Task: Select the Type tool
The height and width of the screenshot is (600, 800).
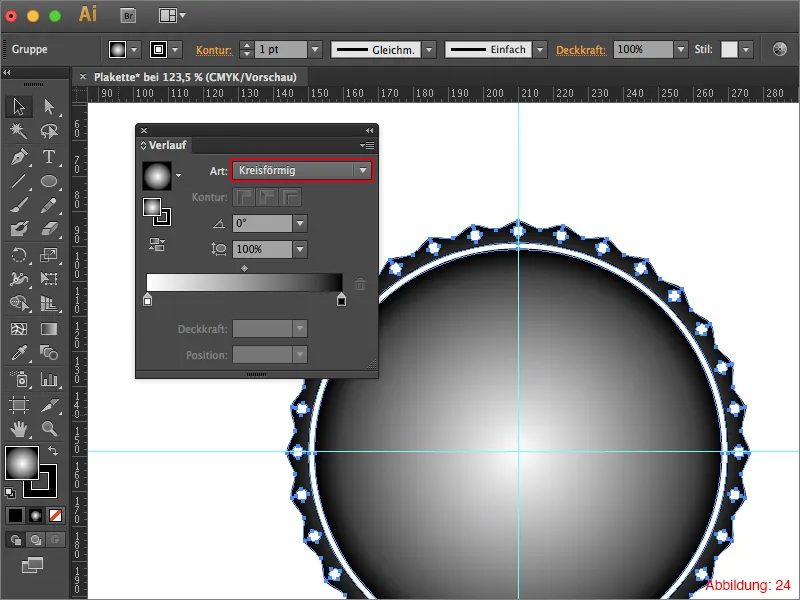Action: pos(49,156)
